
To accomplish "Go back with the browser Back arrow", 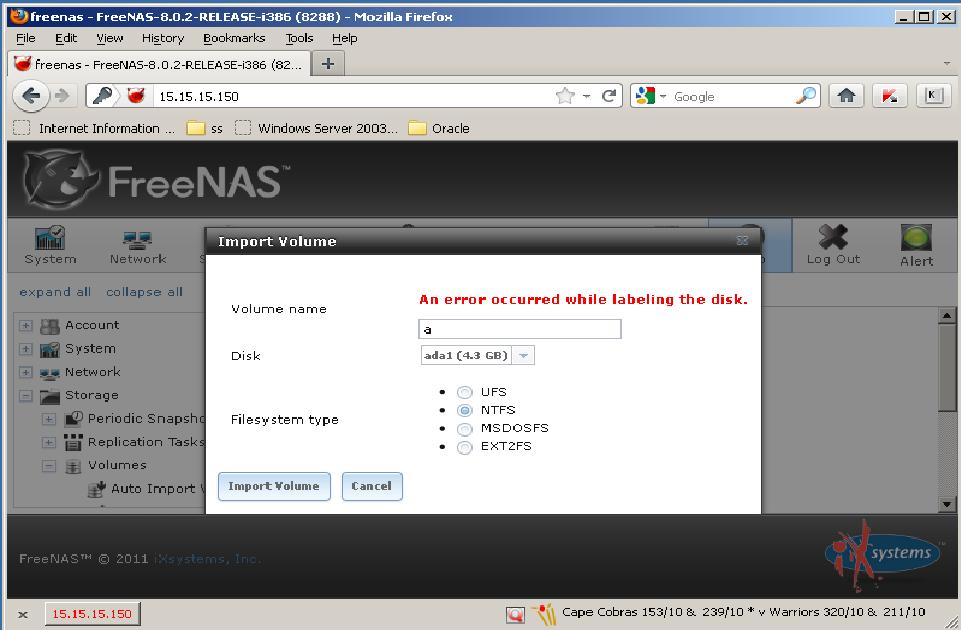I will (31, 96).
